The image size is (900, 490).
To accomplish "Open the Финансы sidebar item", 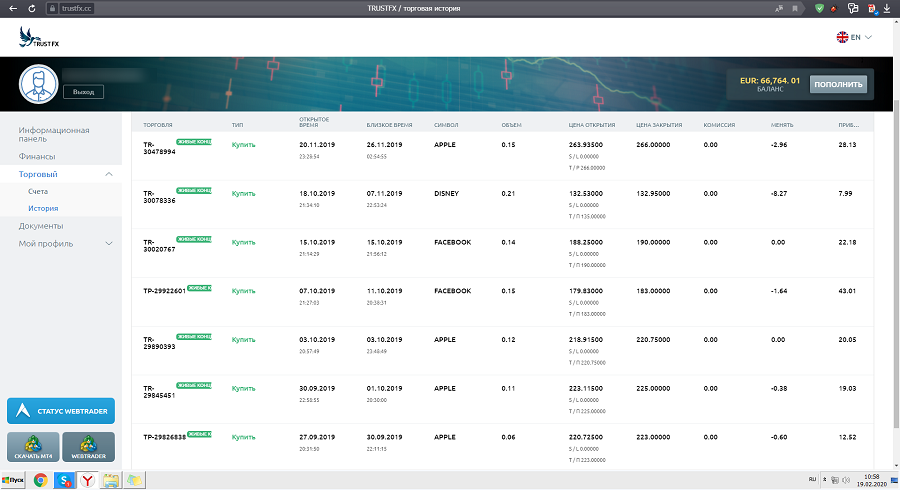I will click(x=37, y=156).
